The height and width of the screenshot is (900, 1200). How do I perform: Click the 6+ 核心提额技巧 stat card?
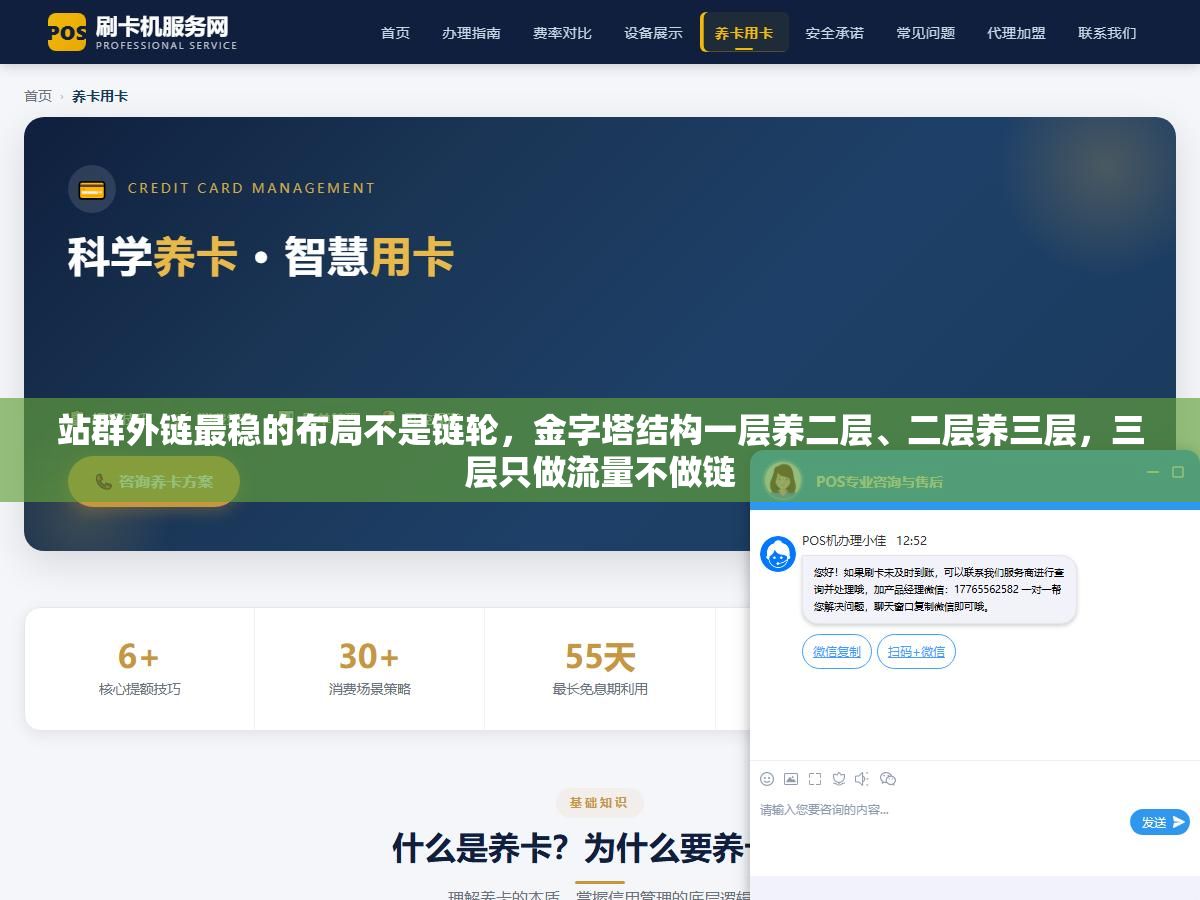tap(140, 668)
